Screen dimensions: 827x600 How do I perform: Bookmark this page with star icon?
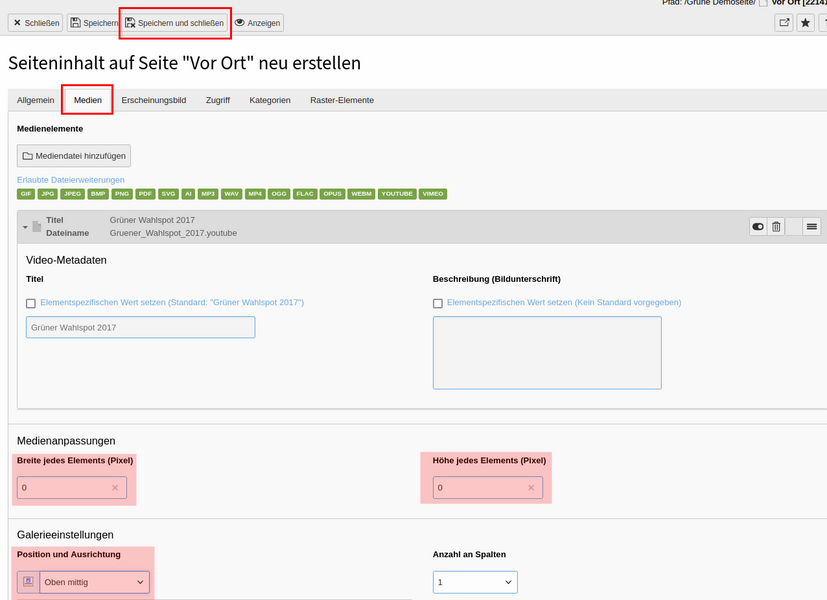click(x=805, y=23)
